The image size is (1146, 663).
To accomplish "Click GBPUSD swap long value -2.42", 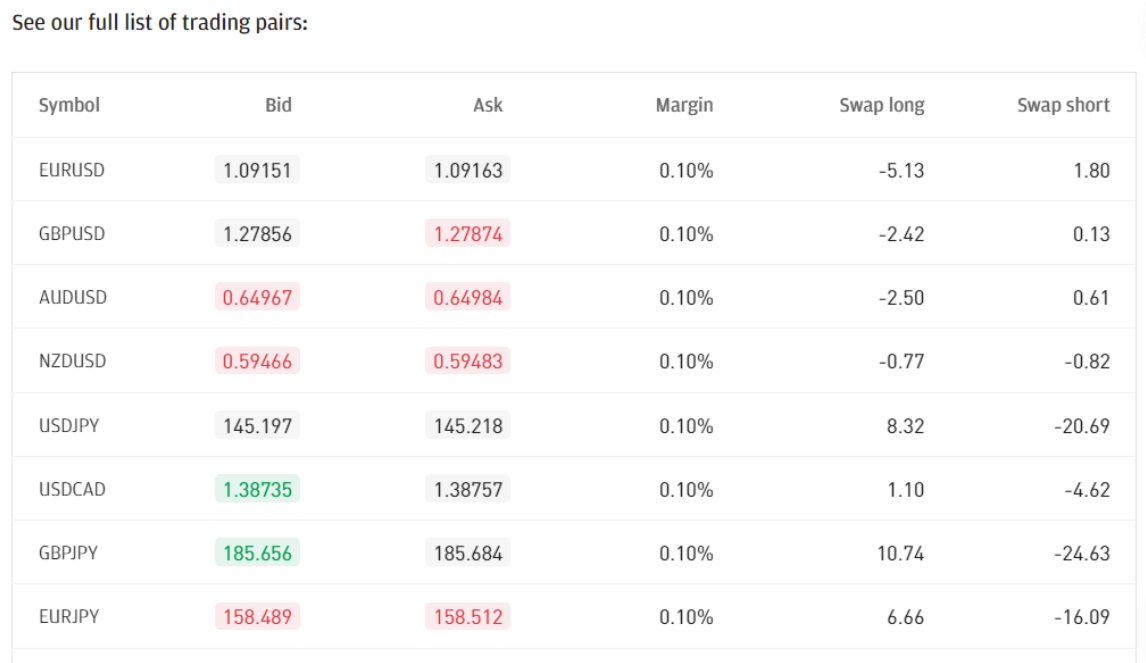I will (901, 234).
